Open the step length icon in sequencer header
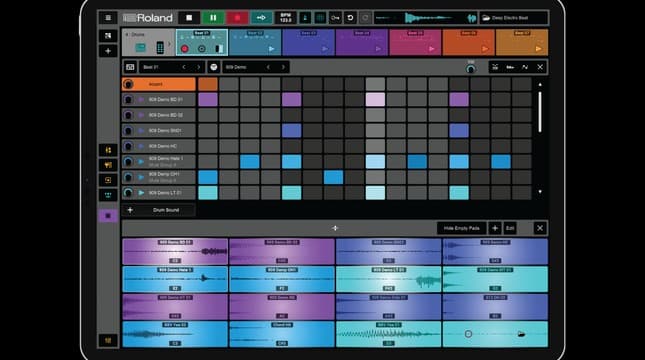 click(x=510, y=67)
